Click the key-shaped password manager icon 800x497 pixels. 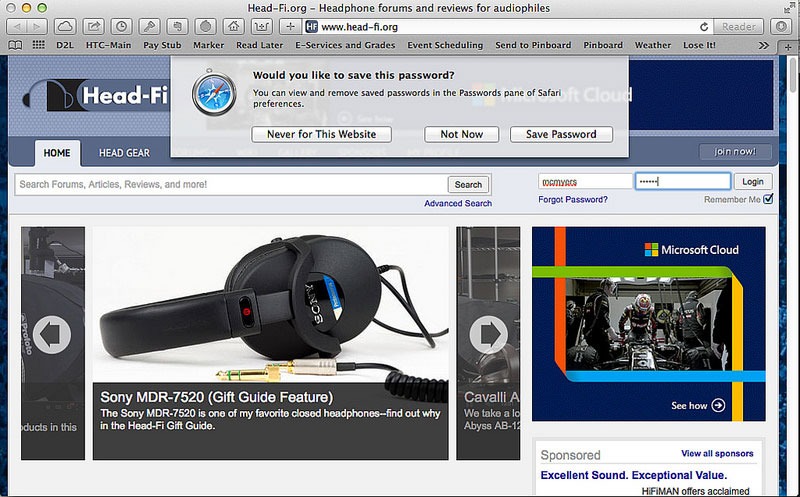(149, 27)
